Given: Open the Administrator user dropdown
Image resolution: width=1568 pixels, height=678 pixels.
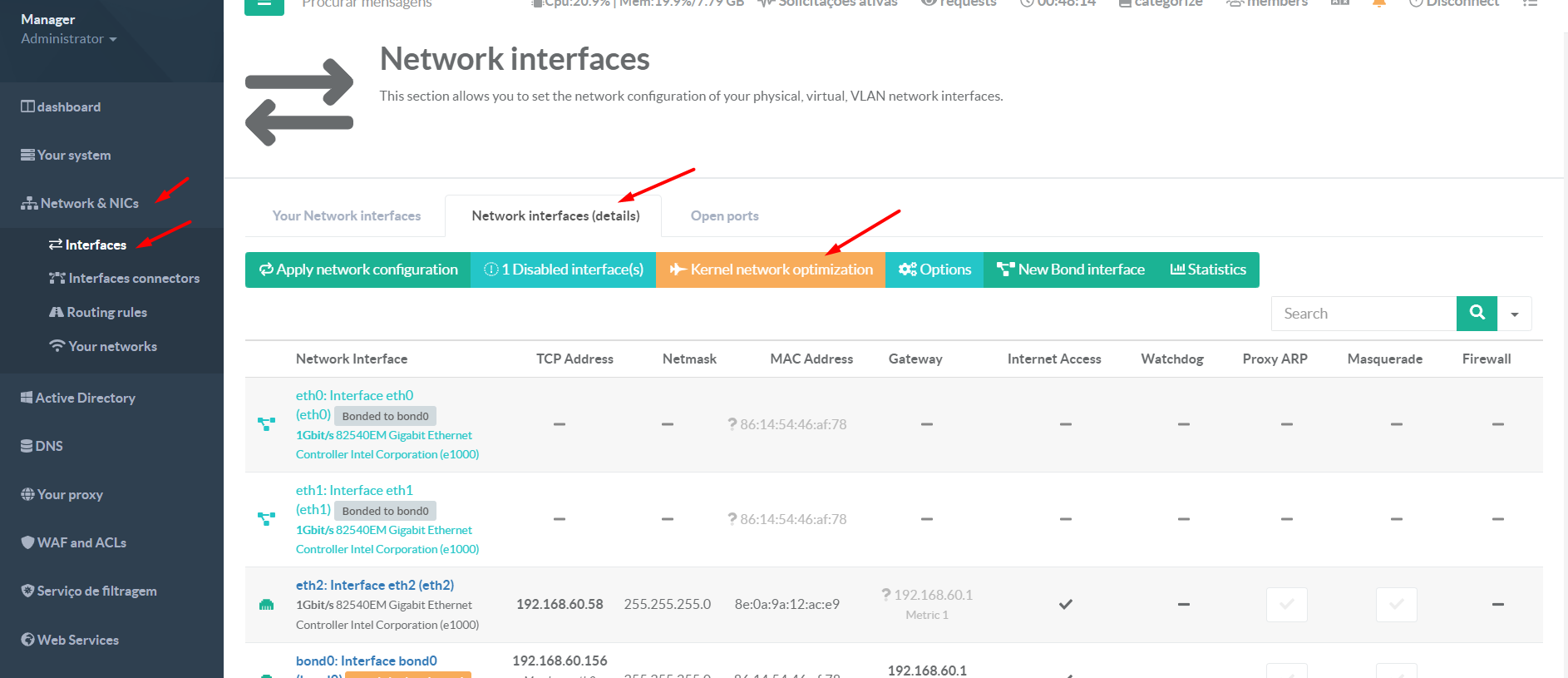Looking at the screenshot, I should 68,39.
